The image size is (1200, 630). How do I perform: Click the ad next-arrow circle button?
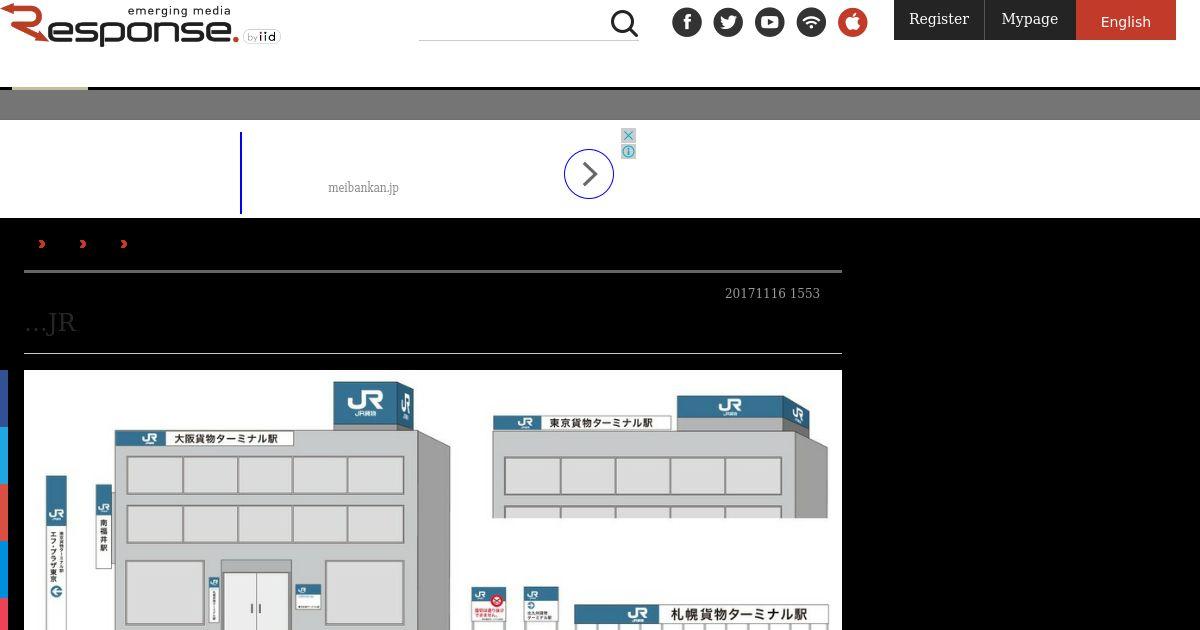[x=589, y=174]
